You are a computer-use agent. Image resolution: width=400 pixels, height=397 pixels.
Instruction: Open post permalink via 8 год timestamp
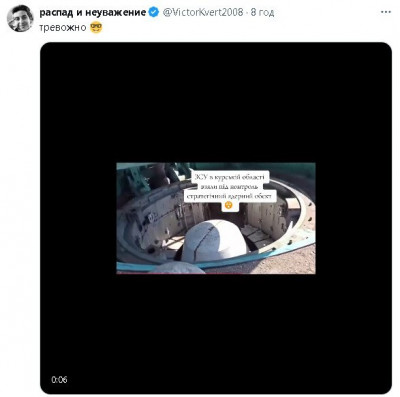[x=262, y=13]
